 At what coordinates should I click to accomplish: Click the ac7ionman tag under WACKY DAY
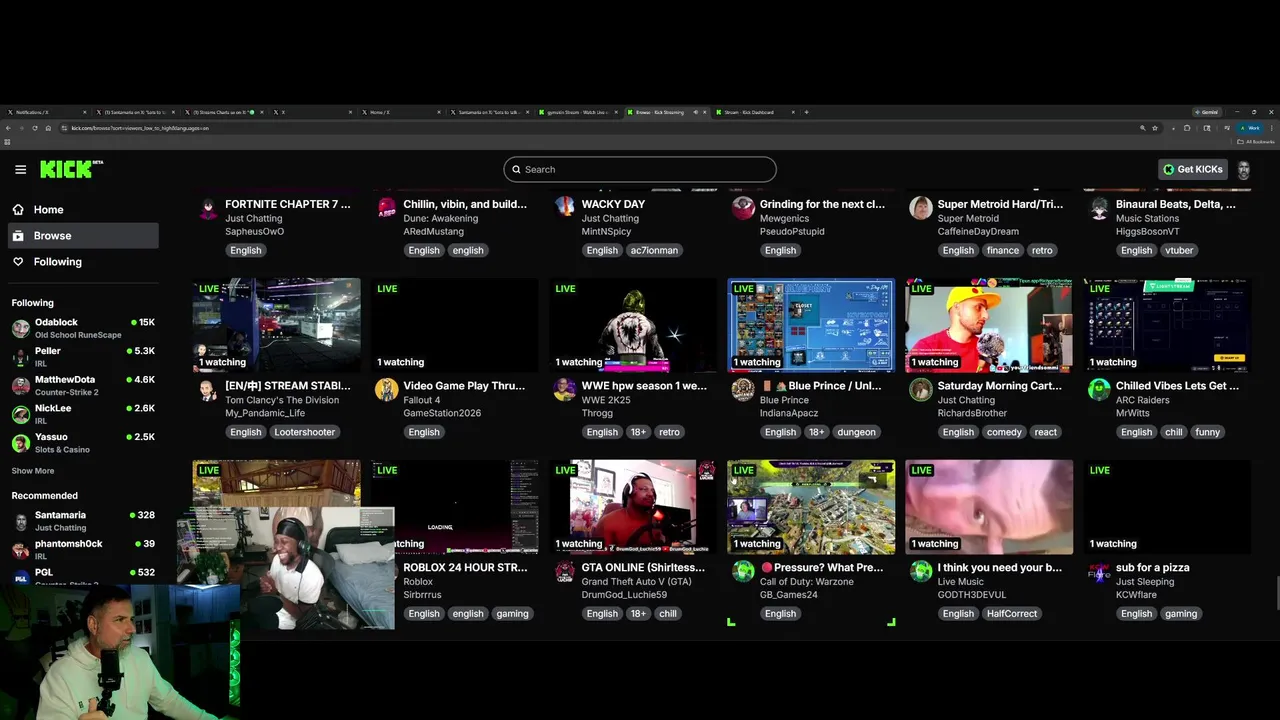click(x=654, y=250)
